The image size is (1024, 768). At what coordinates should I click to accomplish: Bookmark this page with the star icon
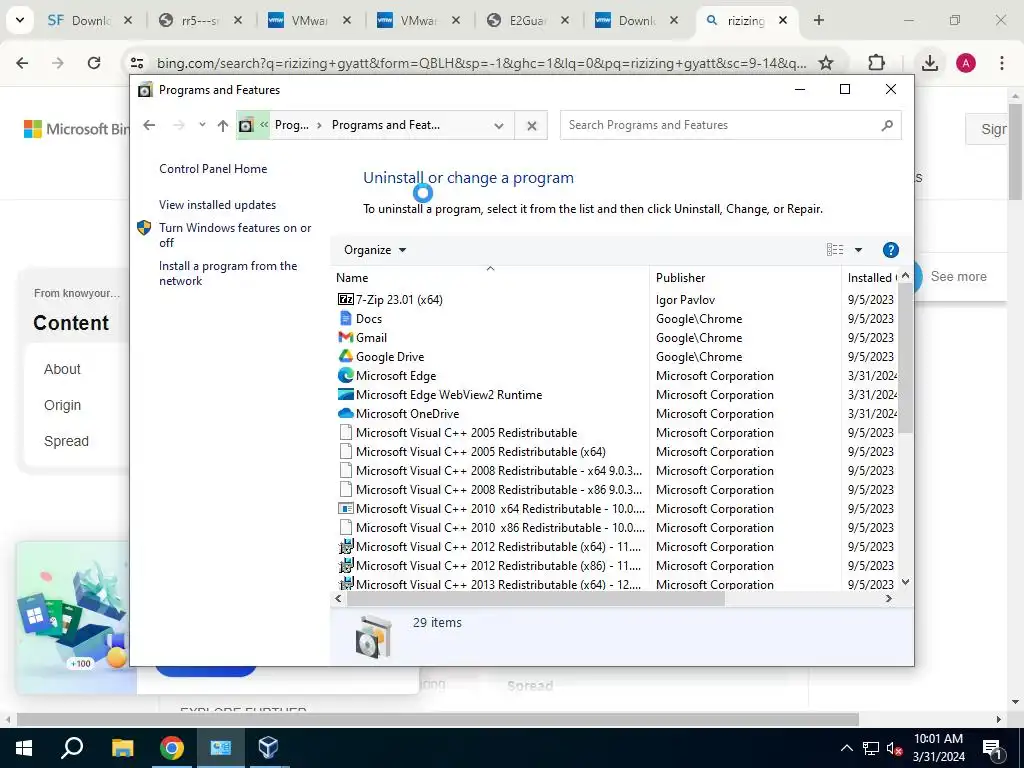tap(825, 63)
